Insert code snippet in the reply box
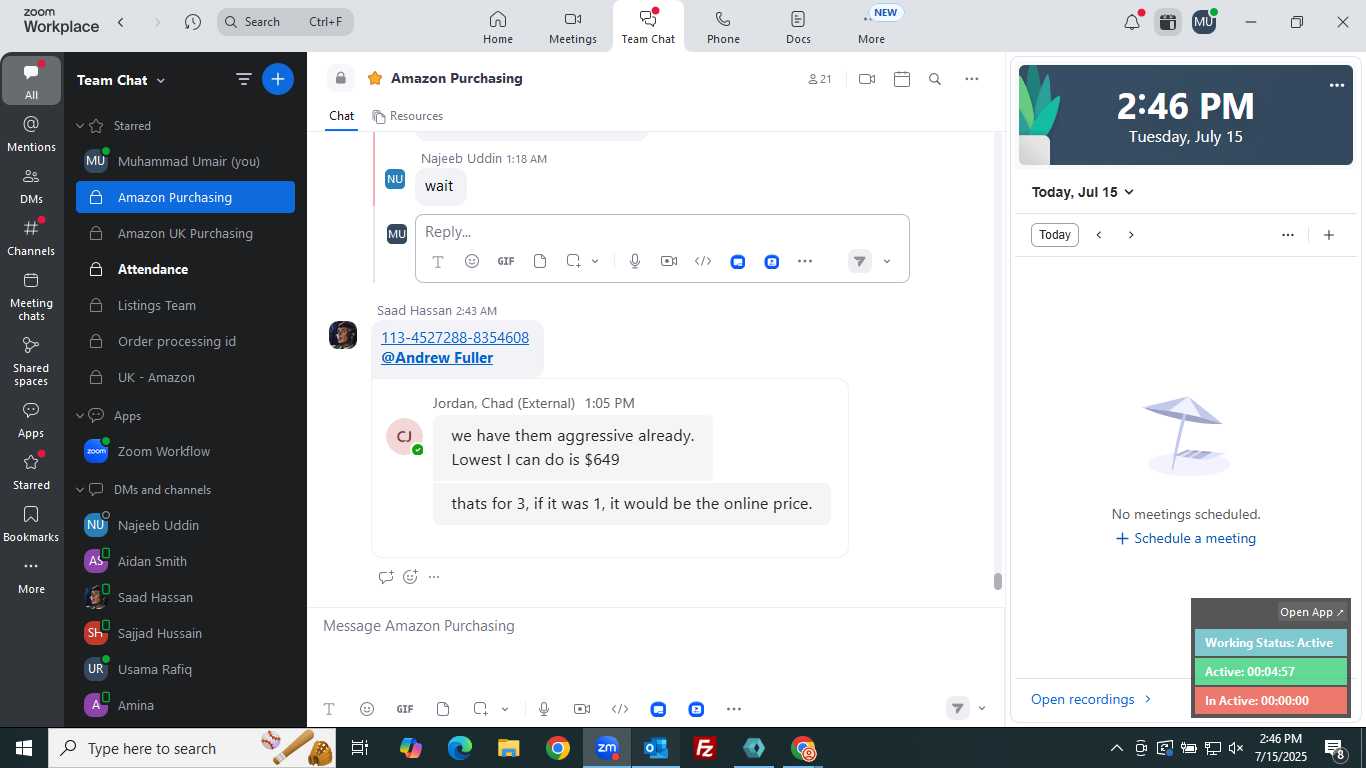Image resolution: width=1366 pixels, height=768 pixels. [703, 261]
